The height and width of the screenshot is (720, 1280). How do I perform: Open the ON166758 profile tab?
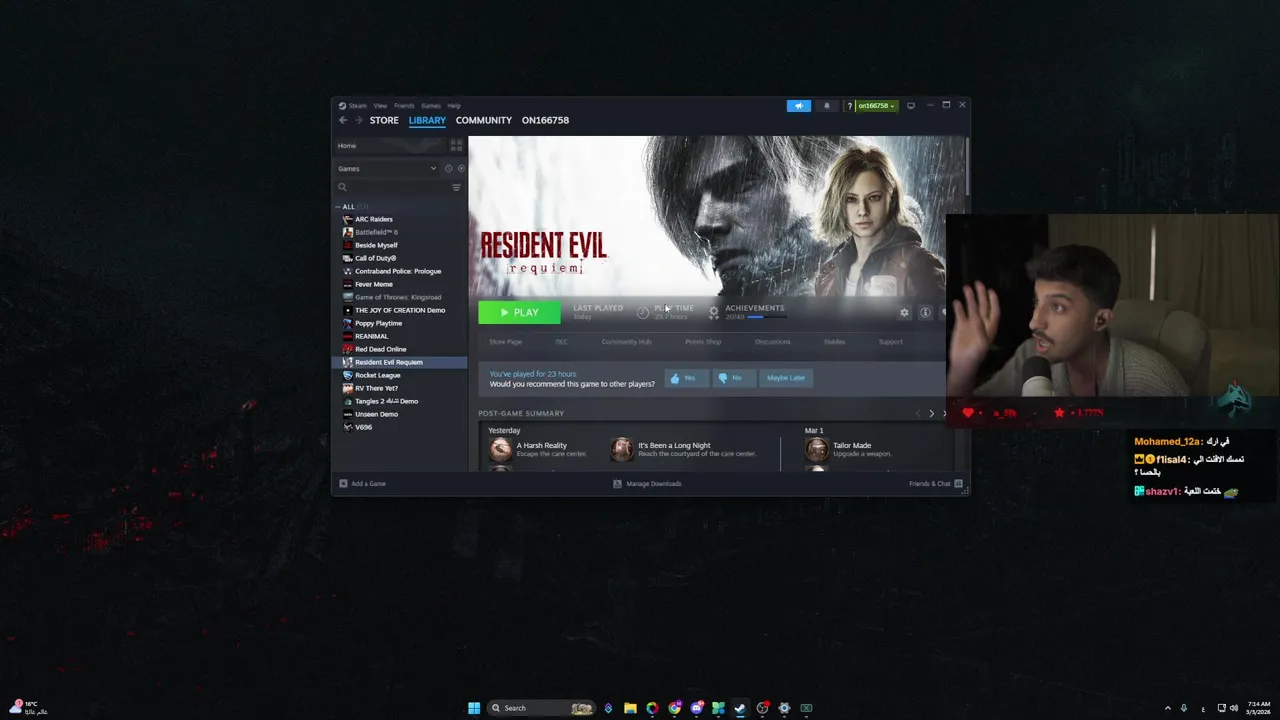point(545,120)
